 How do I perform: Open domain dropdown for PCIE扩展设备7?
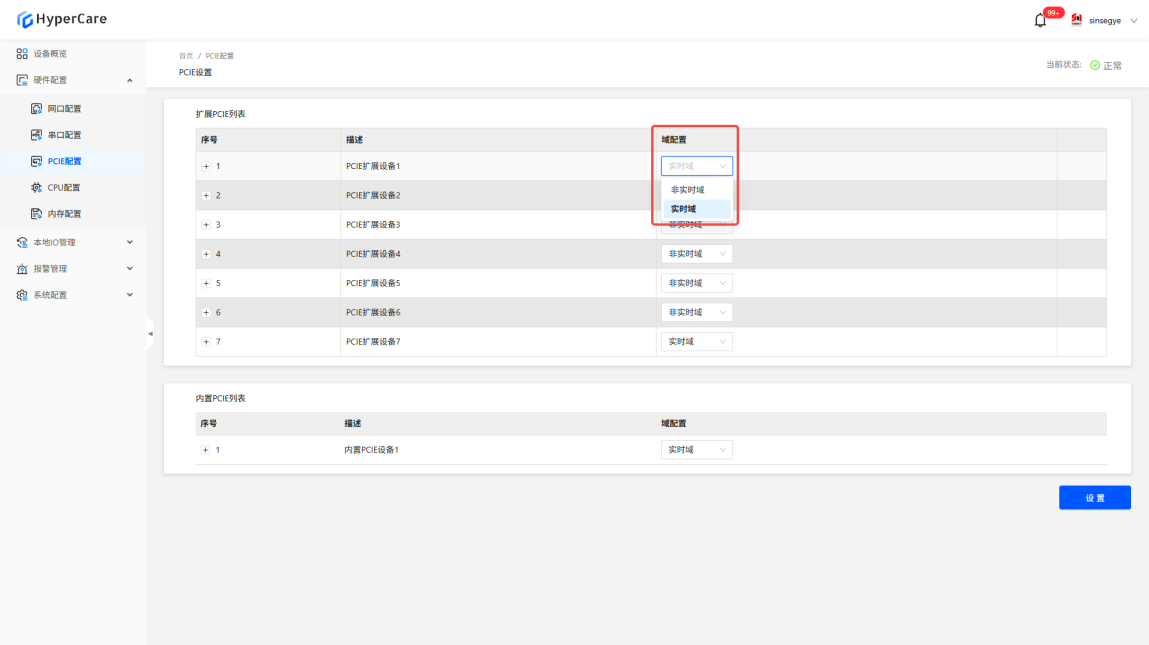pos(696,342)
